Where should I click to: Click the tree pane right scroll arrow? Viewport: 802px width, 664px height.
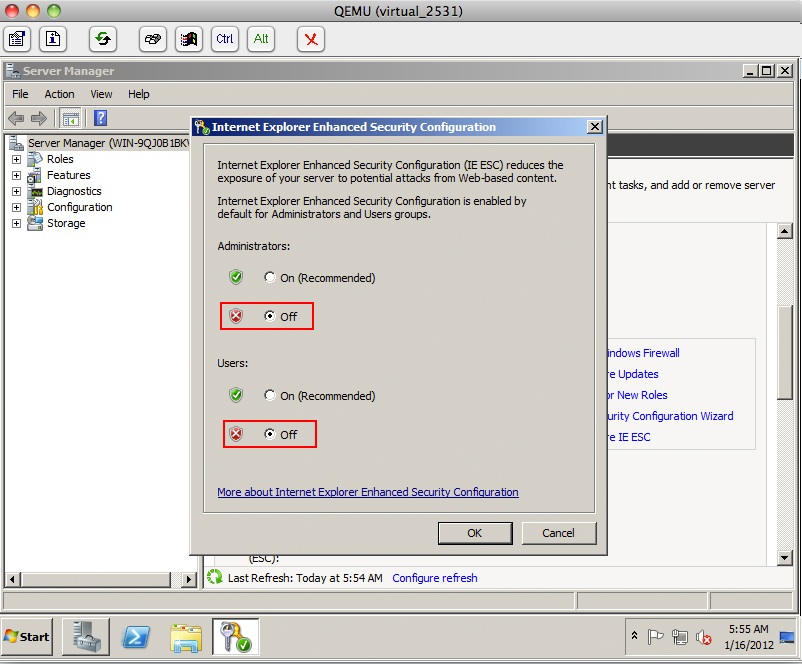pos(189,579)
